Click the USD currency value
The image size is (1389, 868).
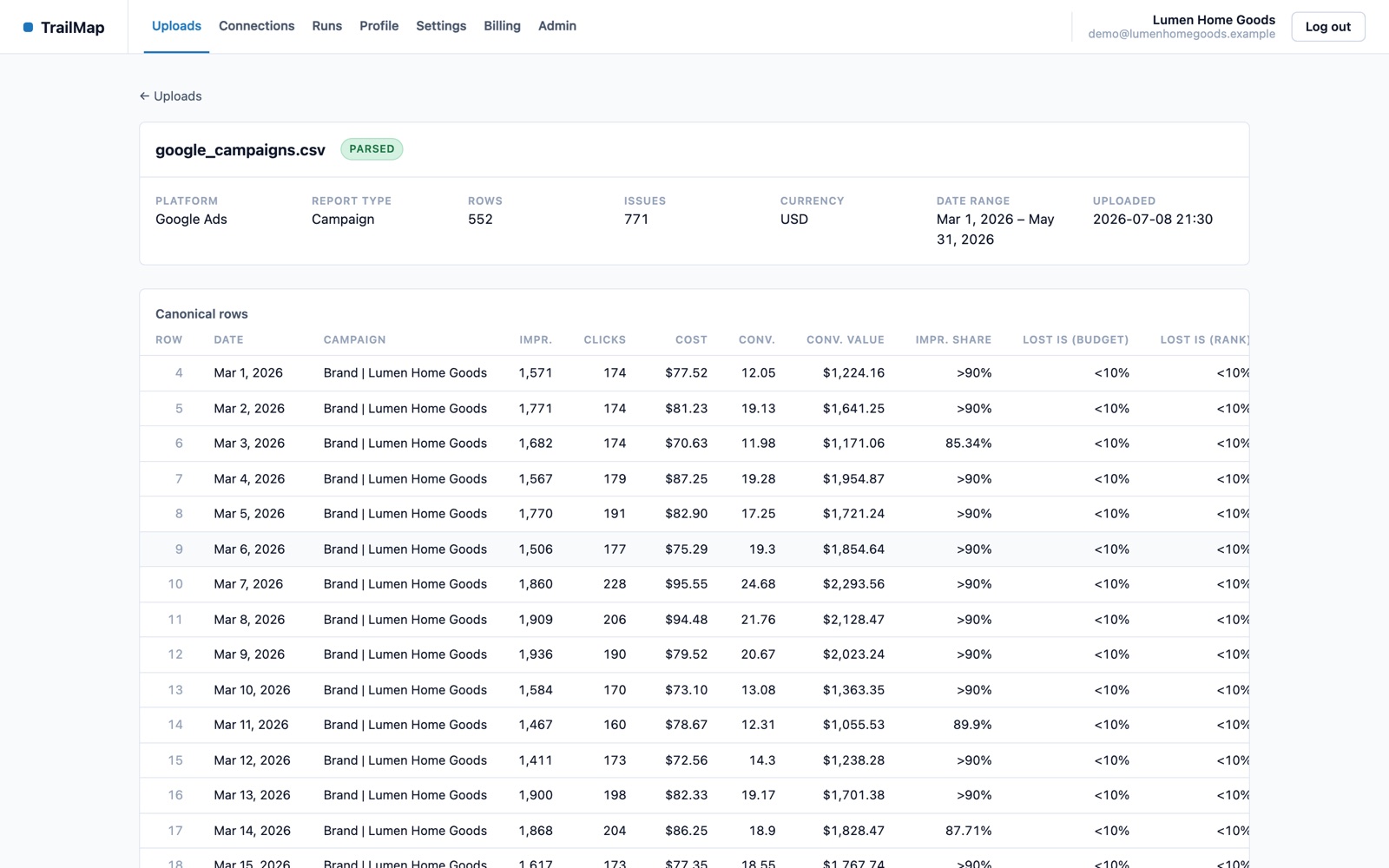coord(794,219)
